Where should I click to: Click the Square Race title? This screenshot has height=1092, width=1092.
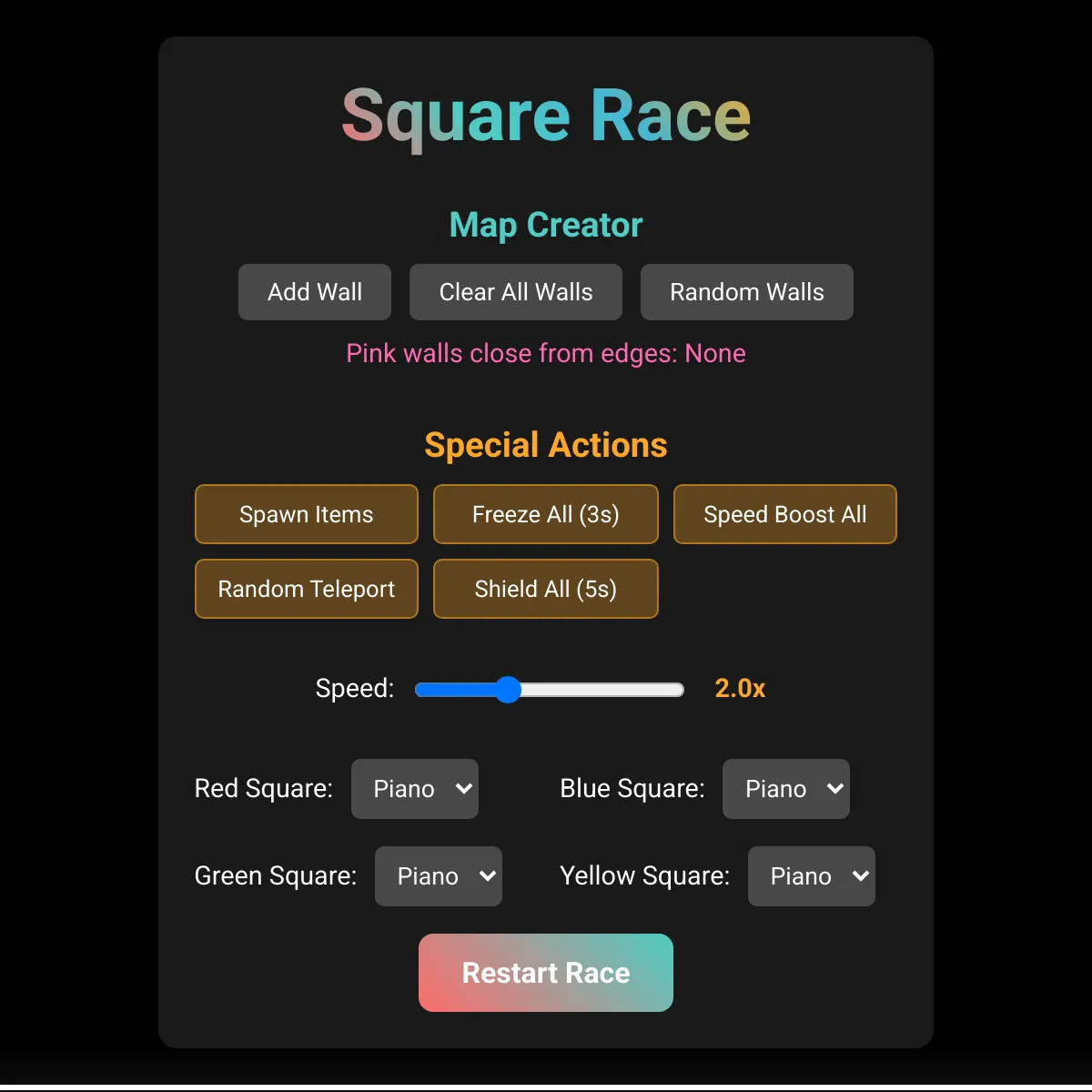tap(545, 116)
